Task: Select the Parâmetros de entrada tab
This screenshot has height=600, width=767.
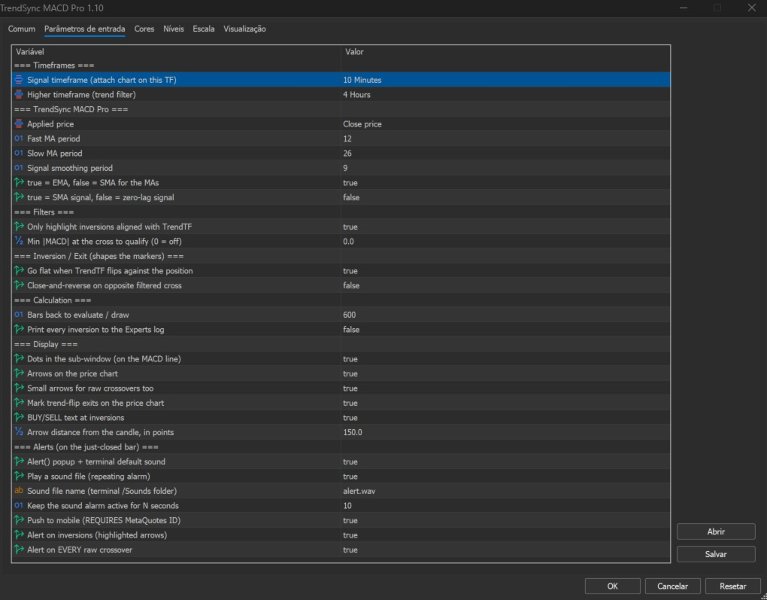Action: point(85,29)
